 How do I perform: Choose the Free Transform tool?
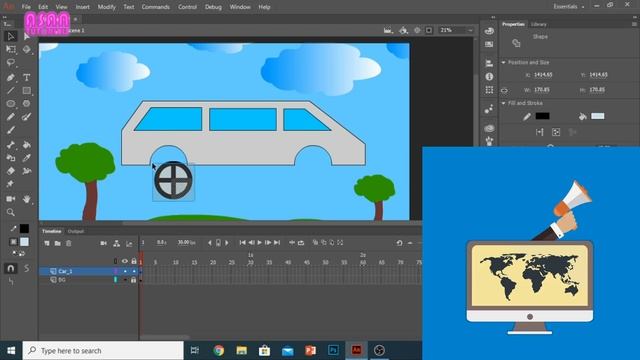point(11,49)
